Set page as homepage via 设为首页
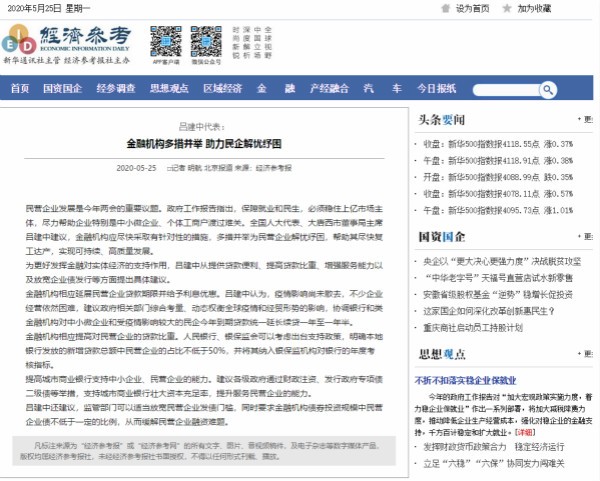The image size is (600, 481). [x=472, y=8]
